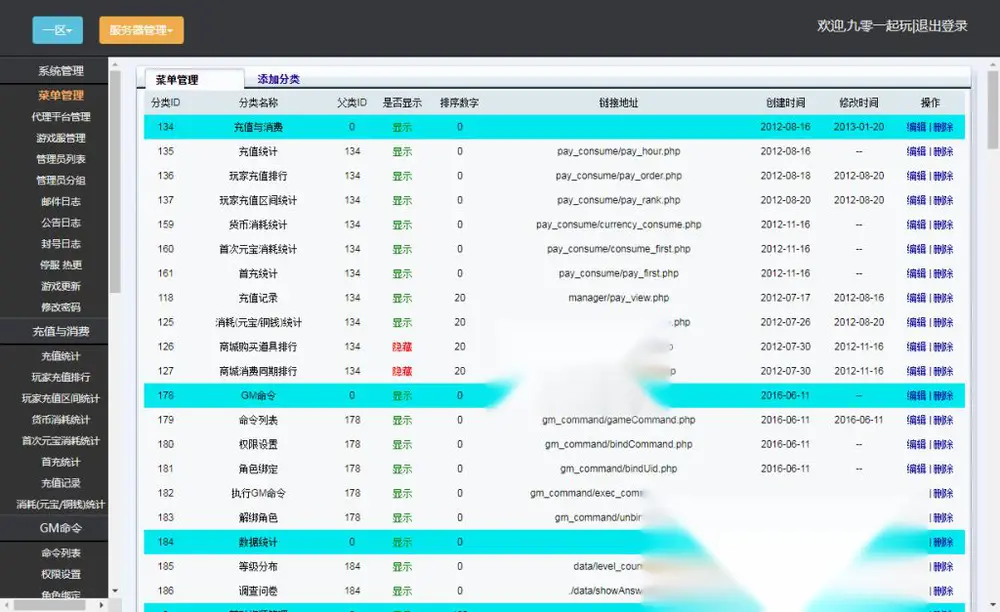Select 菜单管理 in the left sidebar
The image size is (1000, 612).
tap(61, 96)
